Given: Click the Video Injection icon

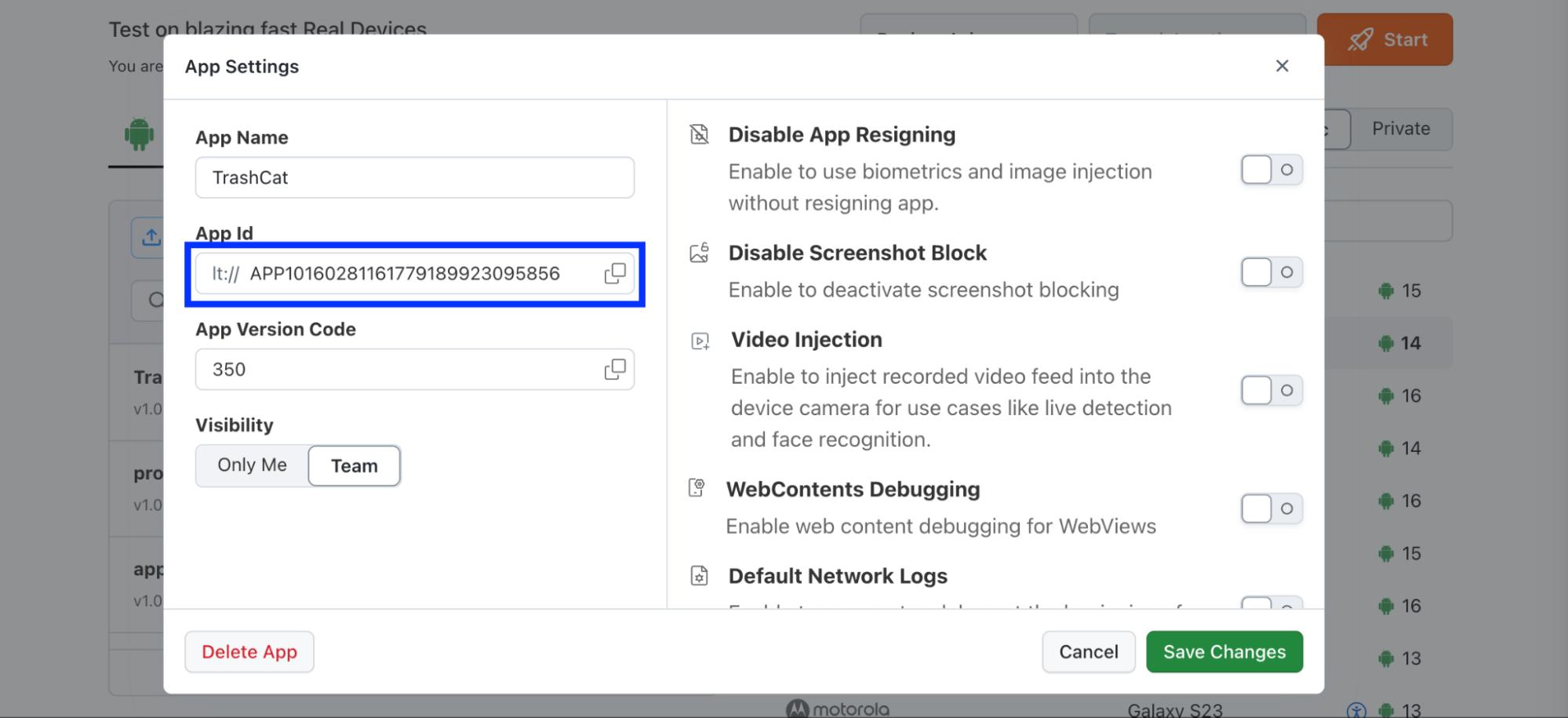Looking at the screenshot, I should pos(700,341).
